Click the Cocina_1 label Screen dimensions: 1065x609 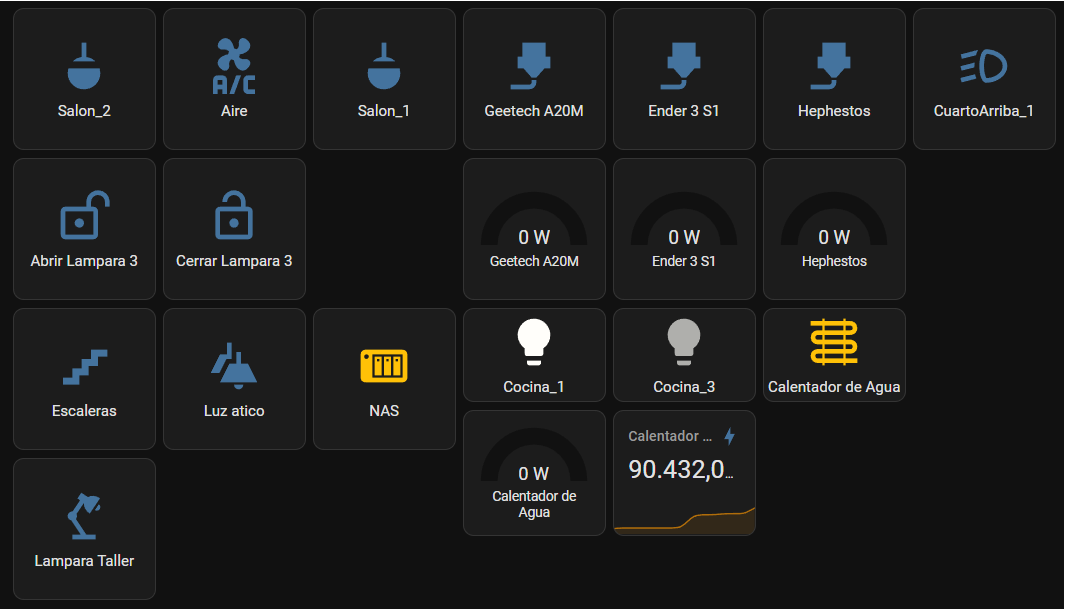534,386
